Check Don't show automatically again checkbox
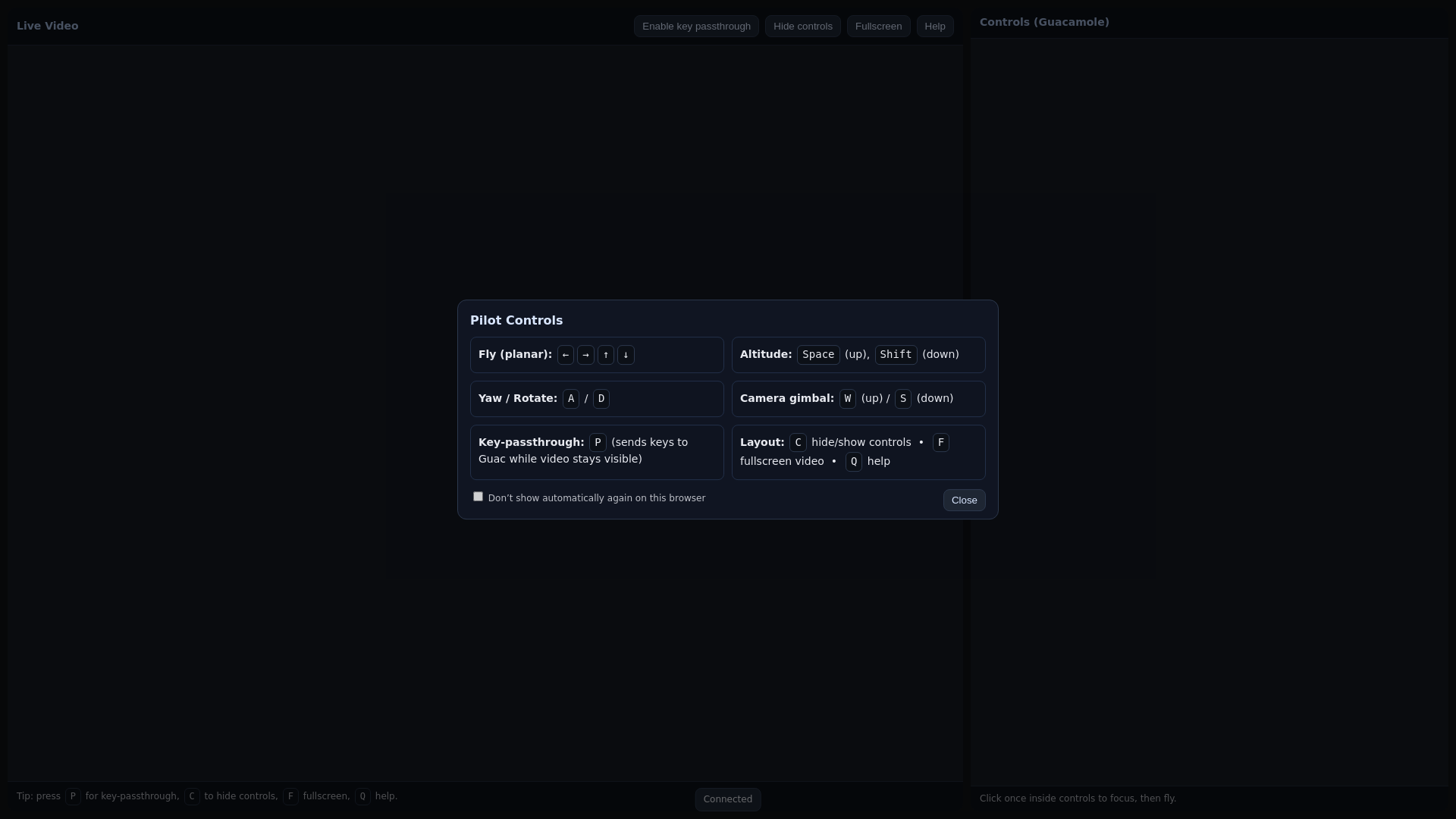 pos(478,497)
